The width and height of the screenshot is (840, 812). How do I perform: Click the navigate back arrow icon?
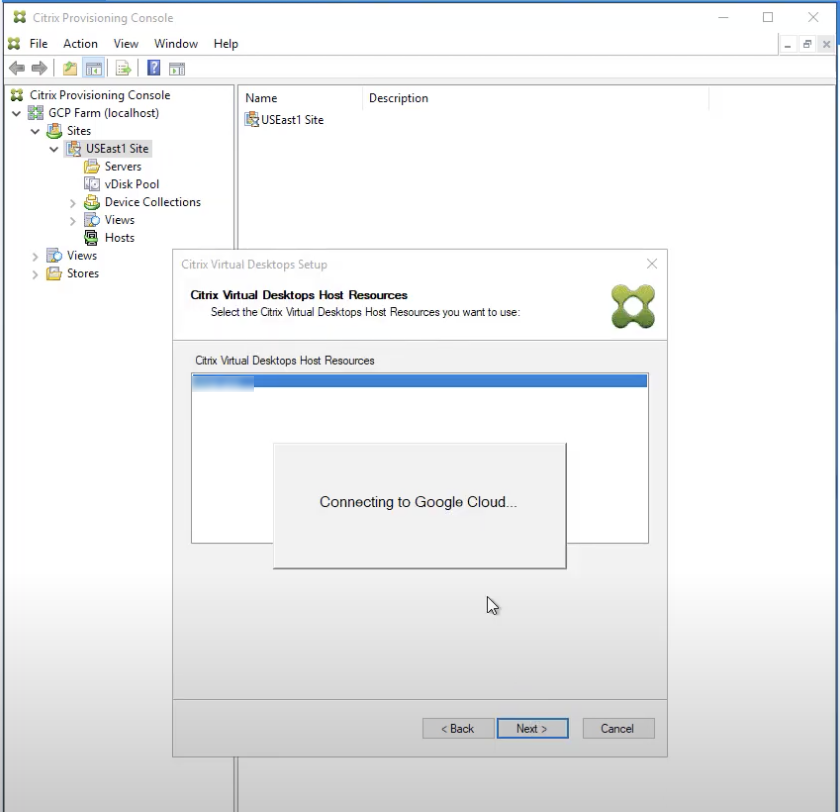(x=16, y=68)
